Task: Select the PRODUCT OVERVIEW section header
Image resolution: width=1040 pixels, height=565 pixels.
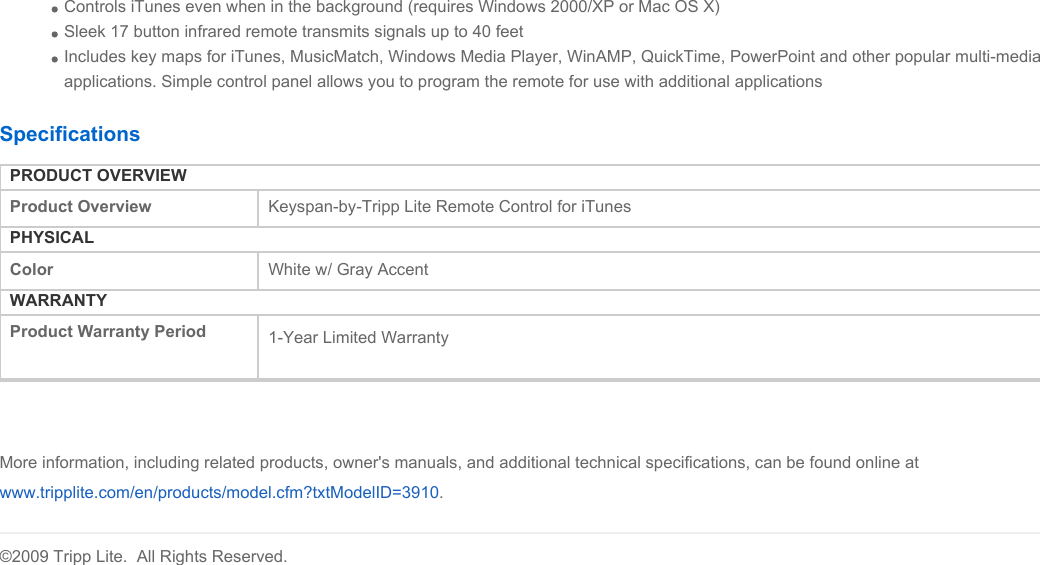Action: tap(98, 175)
